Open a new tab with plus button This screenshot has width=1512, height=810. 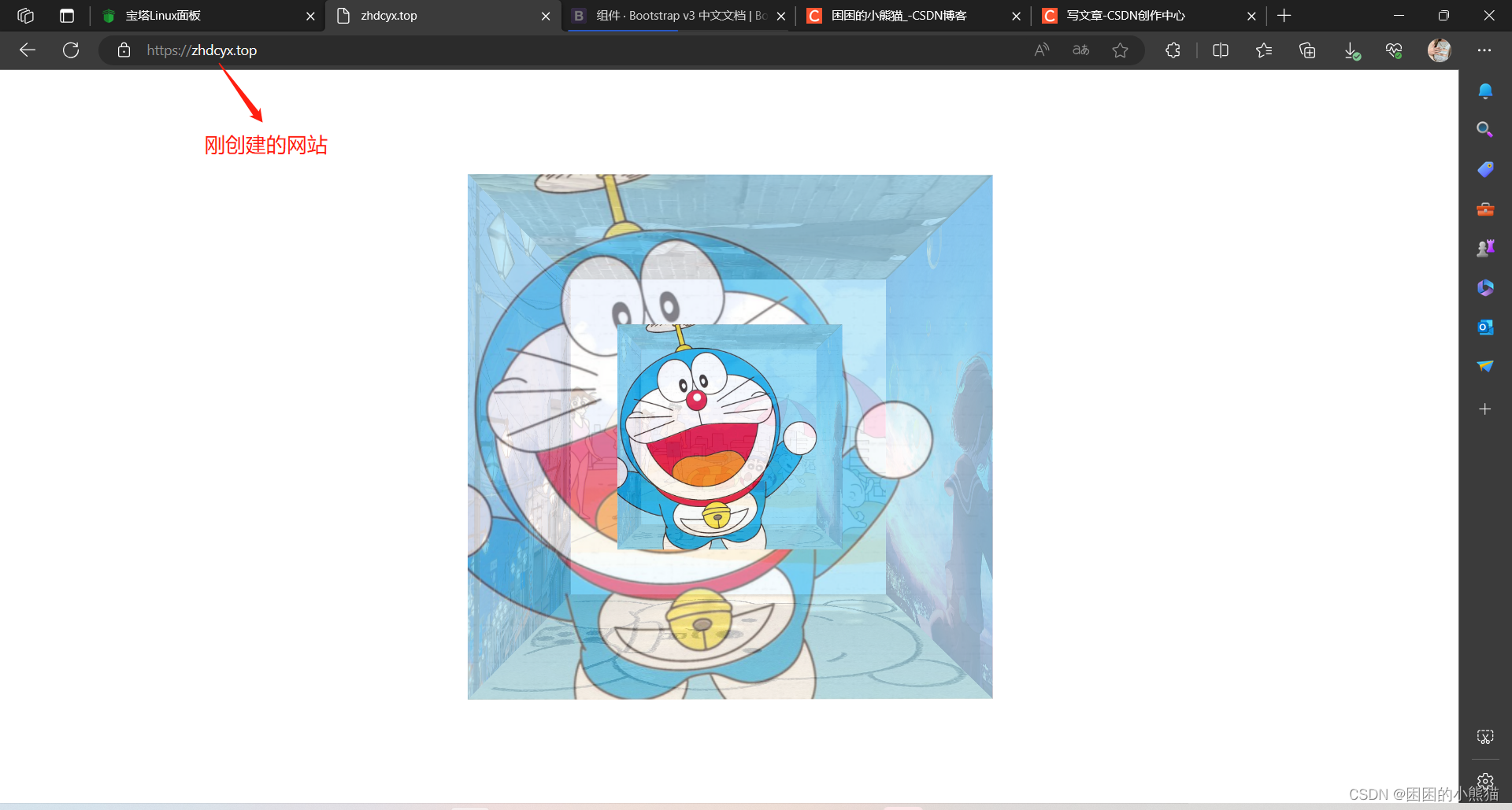(1284, 16)
